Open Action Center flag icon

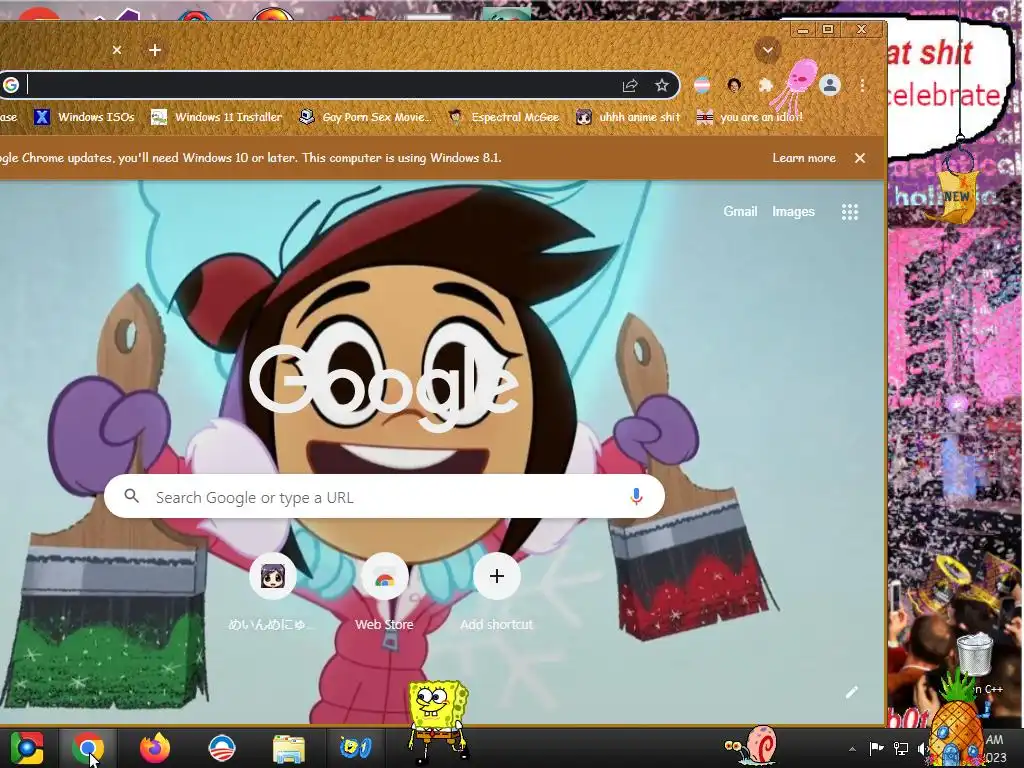[876, 748]
